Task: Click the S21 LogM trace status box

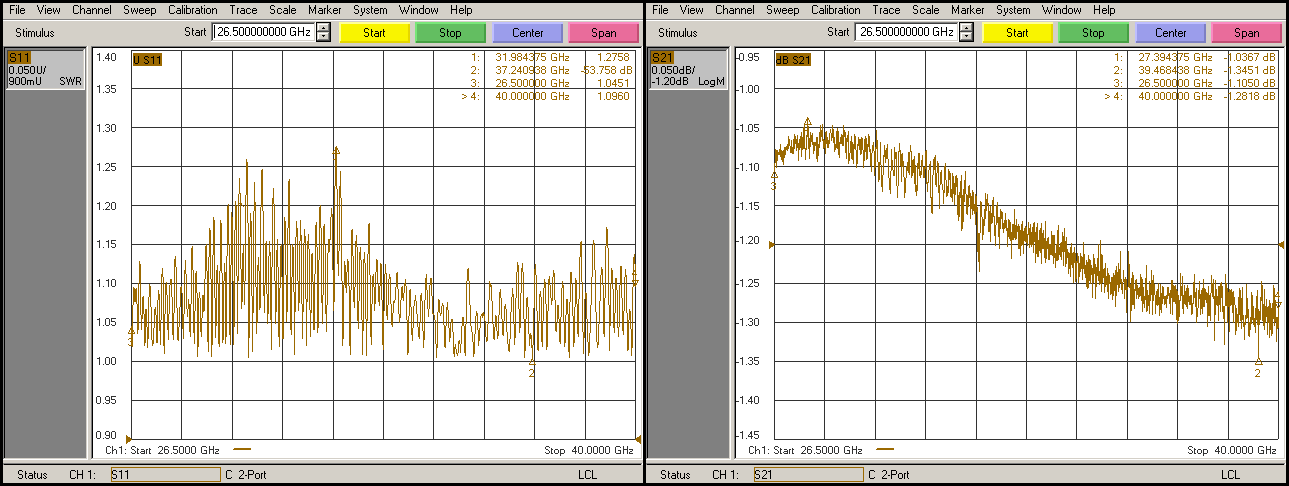Action: pyautogui.click(x=688, y=69)
